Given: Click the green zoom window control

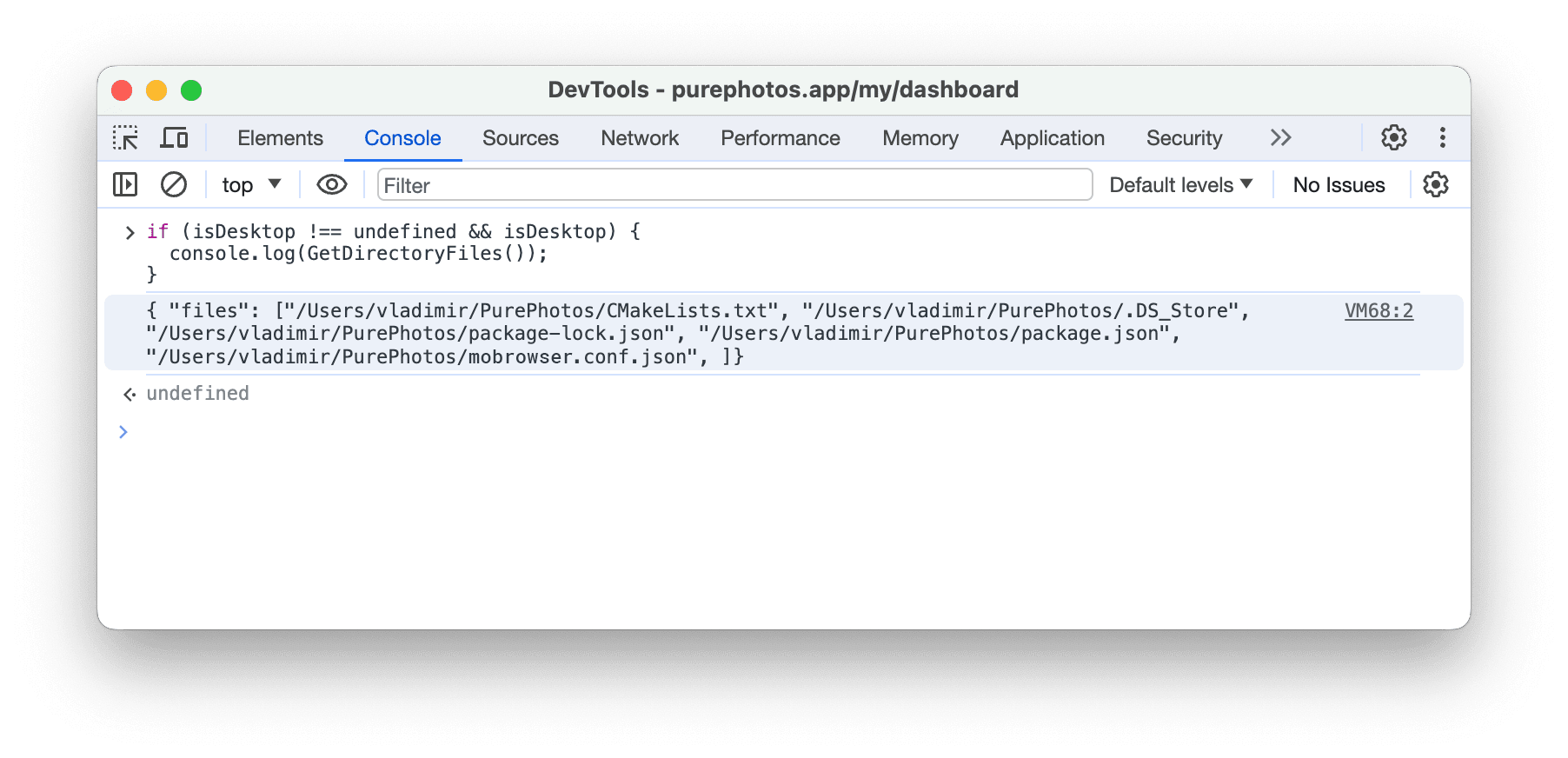Looking at the screenshot, I should pos(190,90).
